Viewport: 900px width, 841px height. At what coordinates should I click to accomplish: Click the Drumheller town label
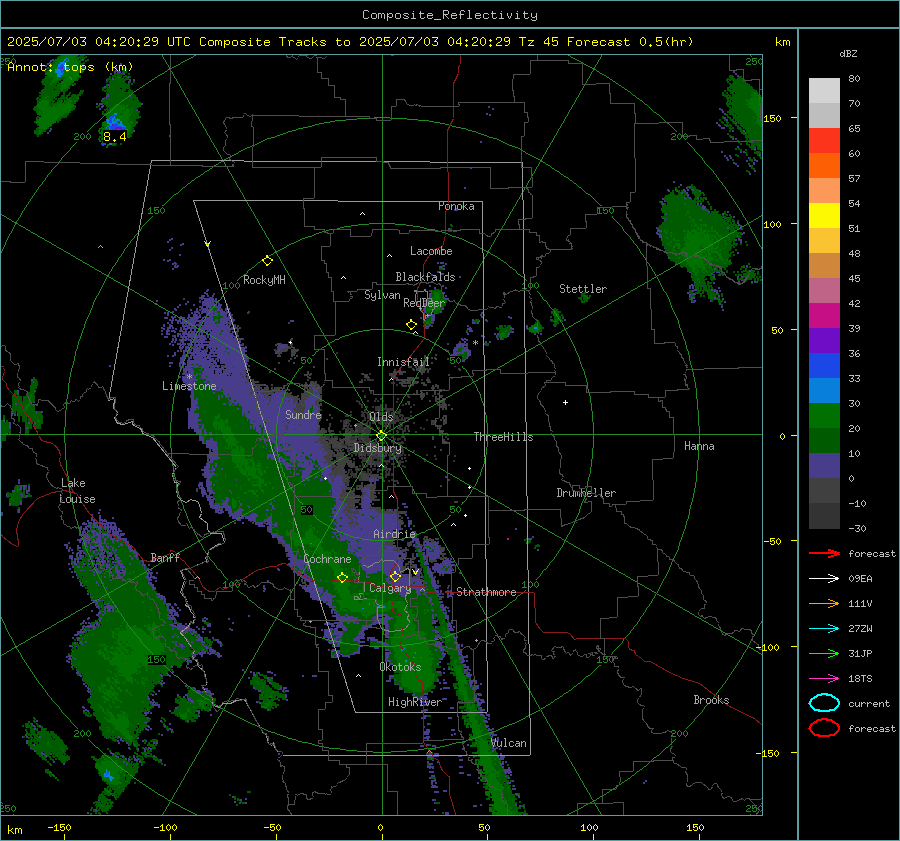click(x=586, y=493)
